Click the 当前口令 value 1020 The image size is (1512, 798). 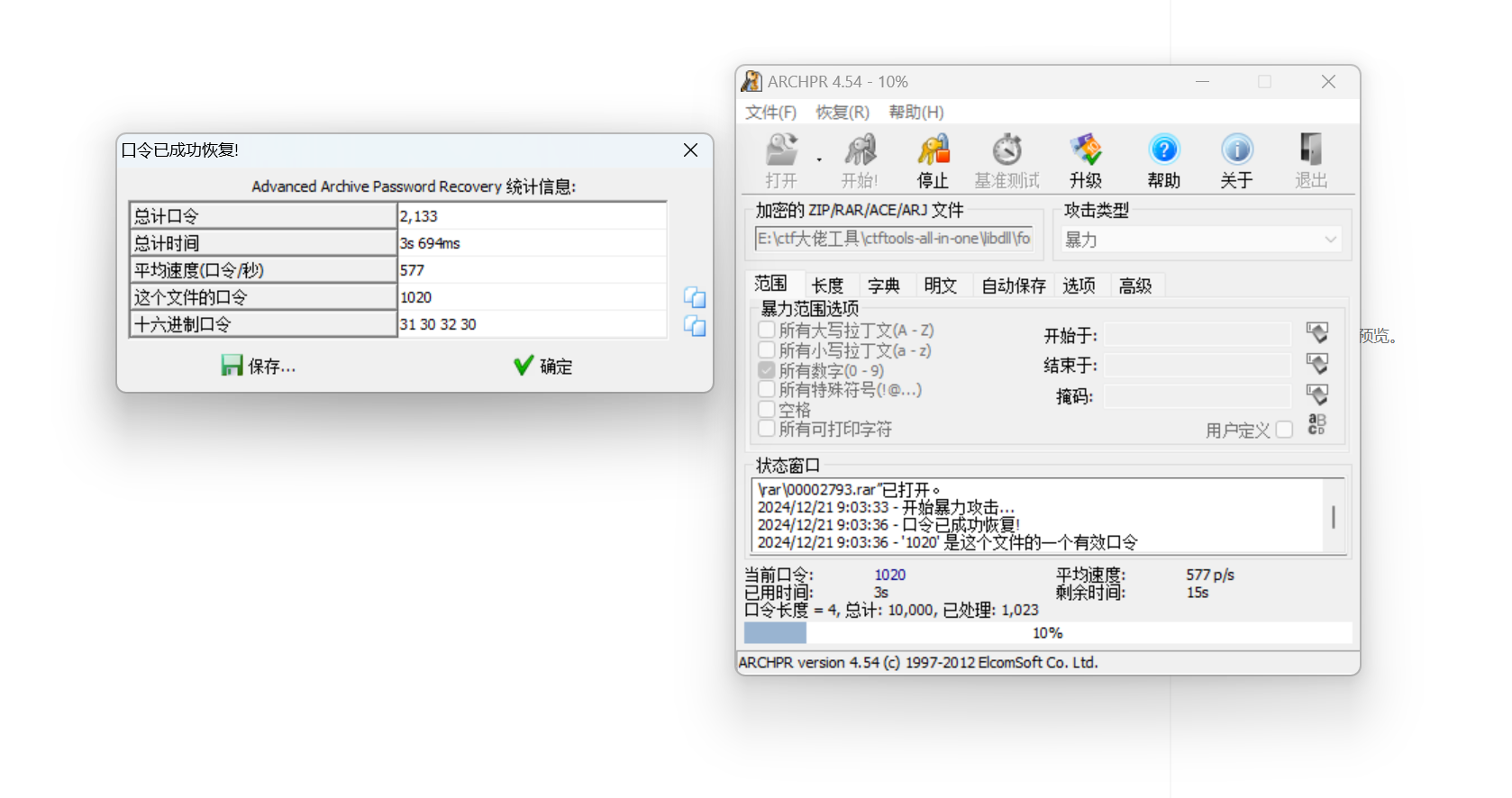point(890,575)
